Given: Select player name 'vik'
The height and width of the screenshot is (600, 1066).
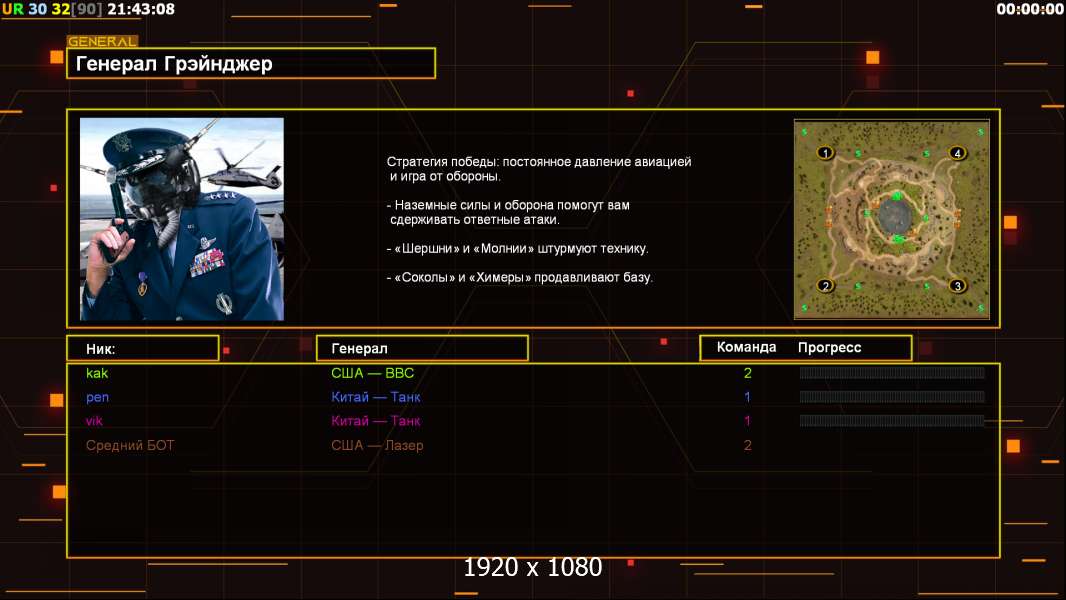Looking at the screenshot, I should tap(94, 421).
